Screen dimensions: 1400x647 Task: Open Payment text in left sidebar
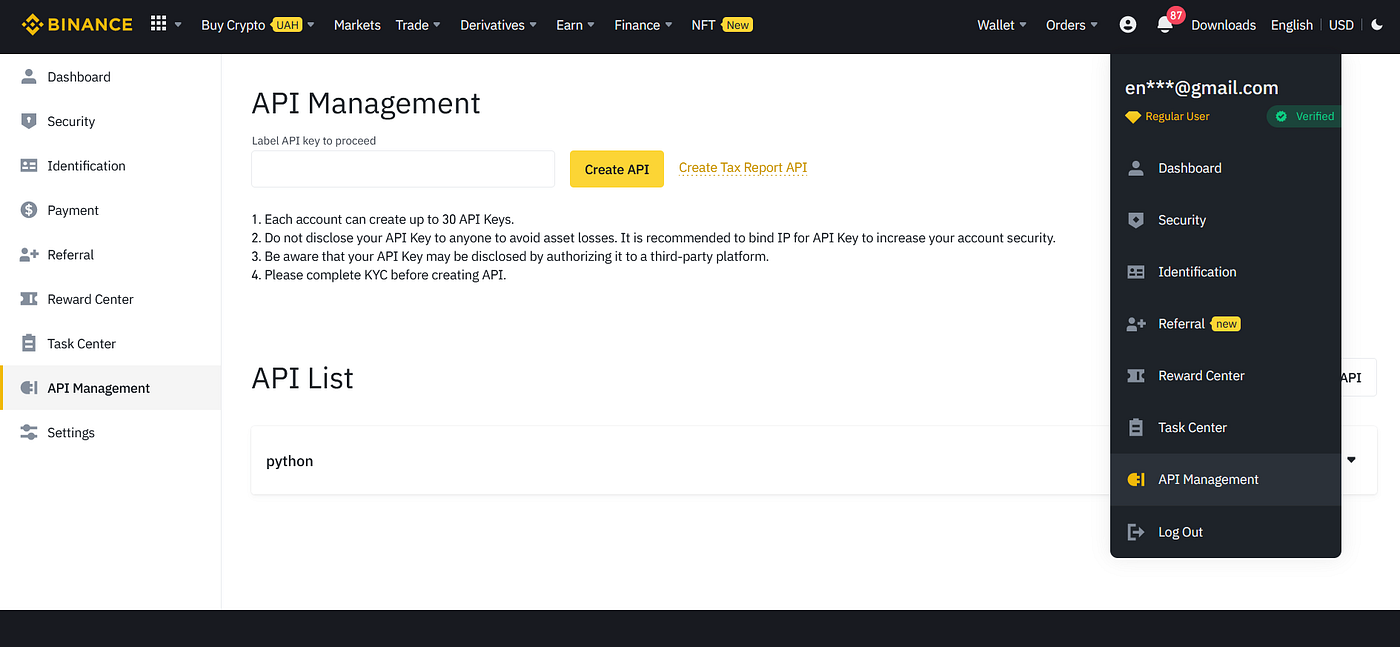click(73, 210)
